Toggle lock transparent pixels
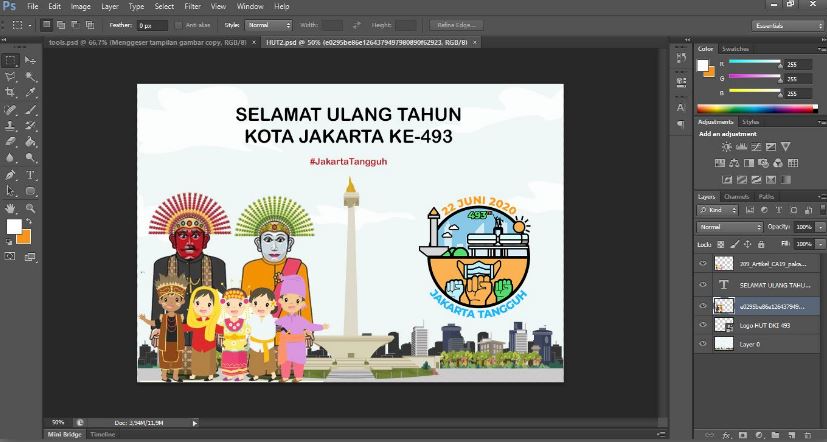 [721, 244]
